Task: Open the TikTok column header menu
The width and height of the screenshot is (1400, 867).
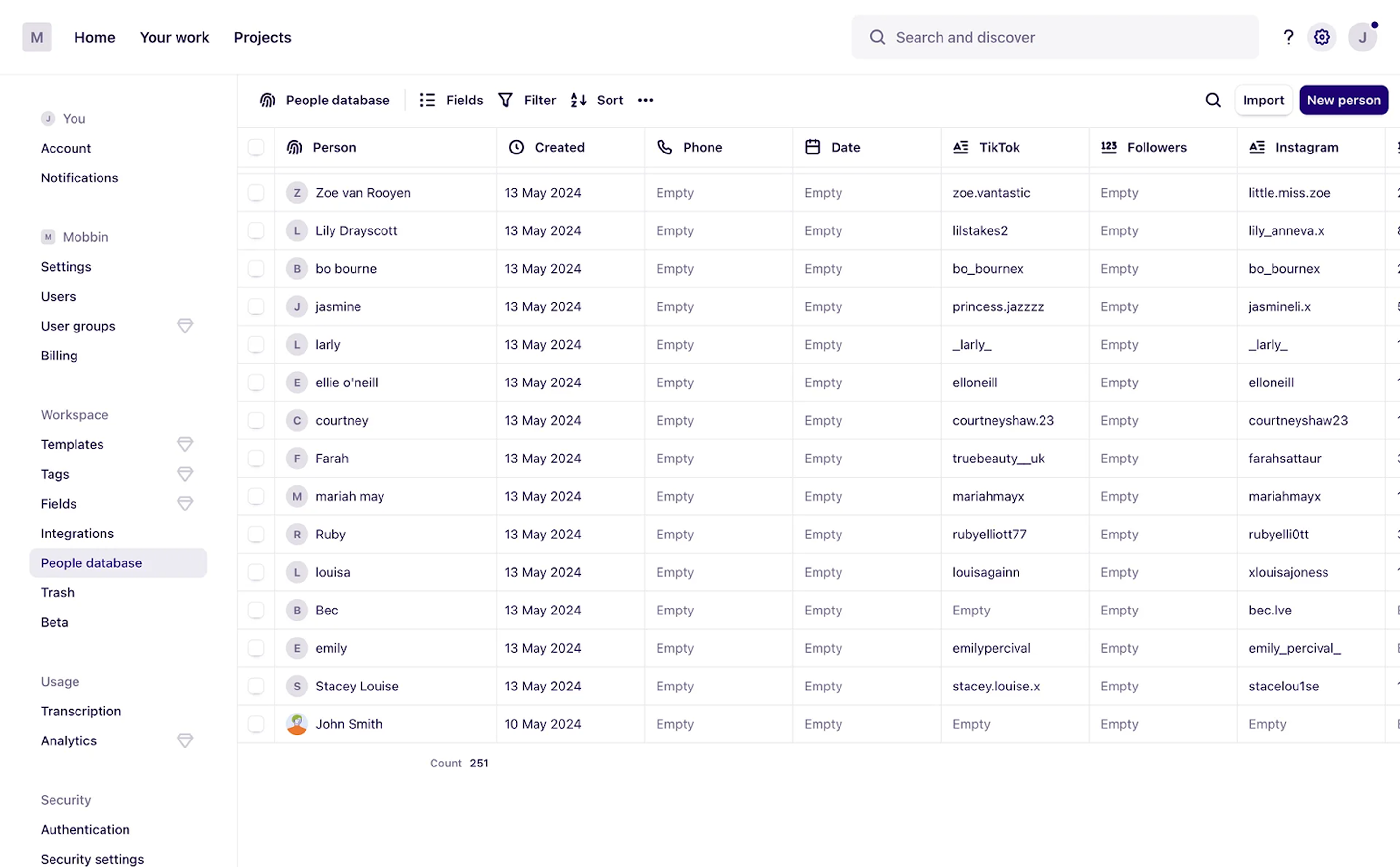Action: [1016, 148]
